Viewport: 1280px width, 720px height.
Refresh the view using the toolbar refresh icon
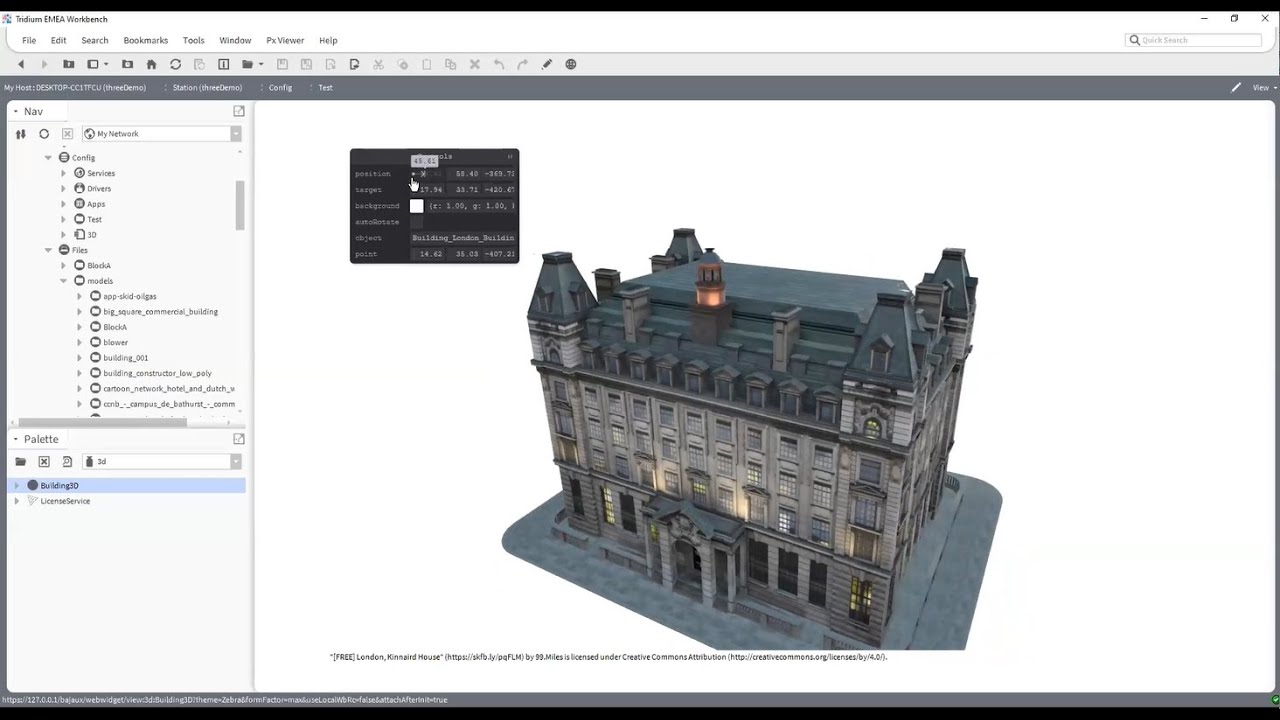pos(175,64)
